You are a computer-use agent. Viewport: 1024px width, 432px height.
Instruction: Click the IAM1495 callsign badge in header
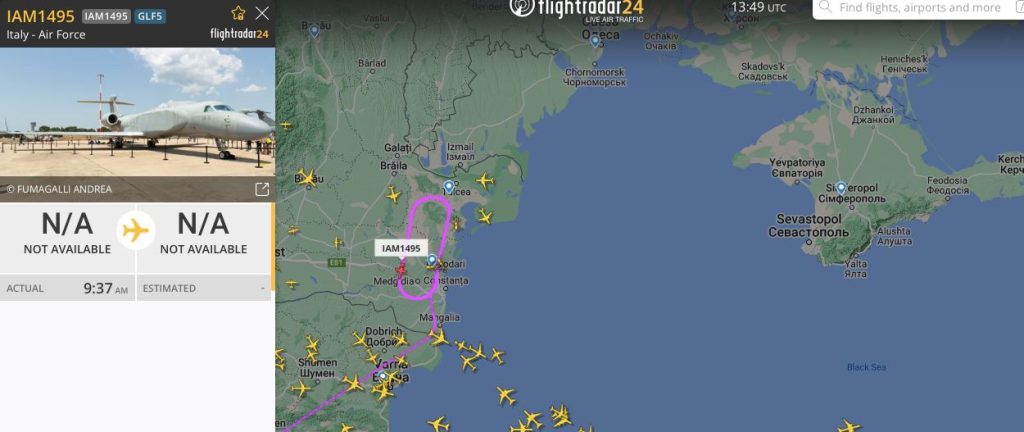pyautogui.click(x=107, y=16)
